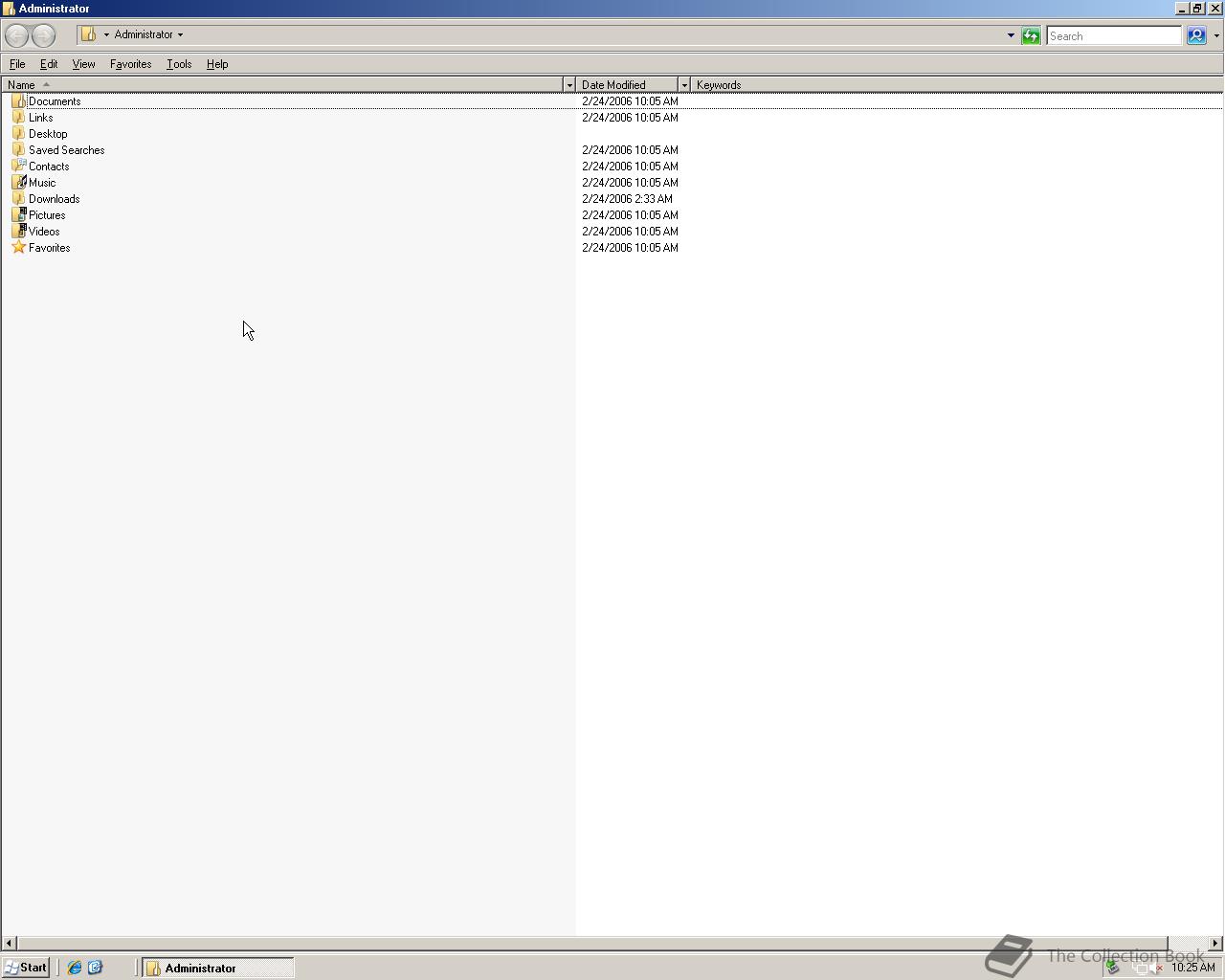This screenshot has width=1225, height=980.
Task: Click the horizontal scrollbar right arrow
Action: (x=1215, y=943)
